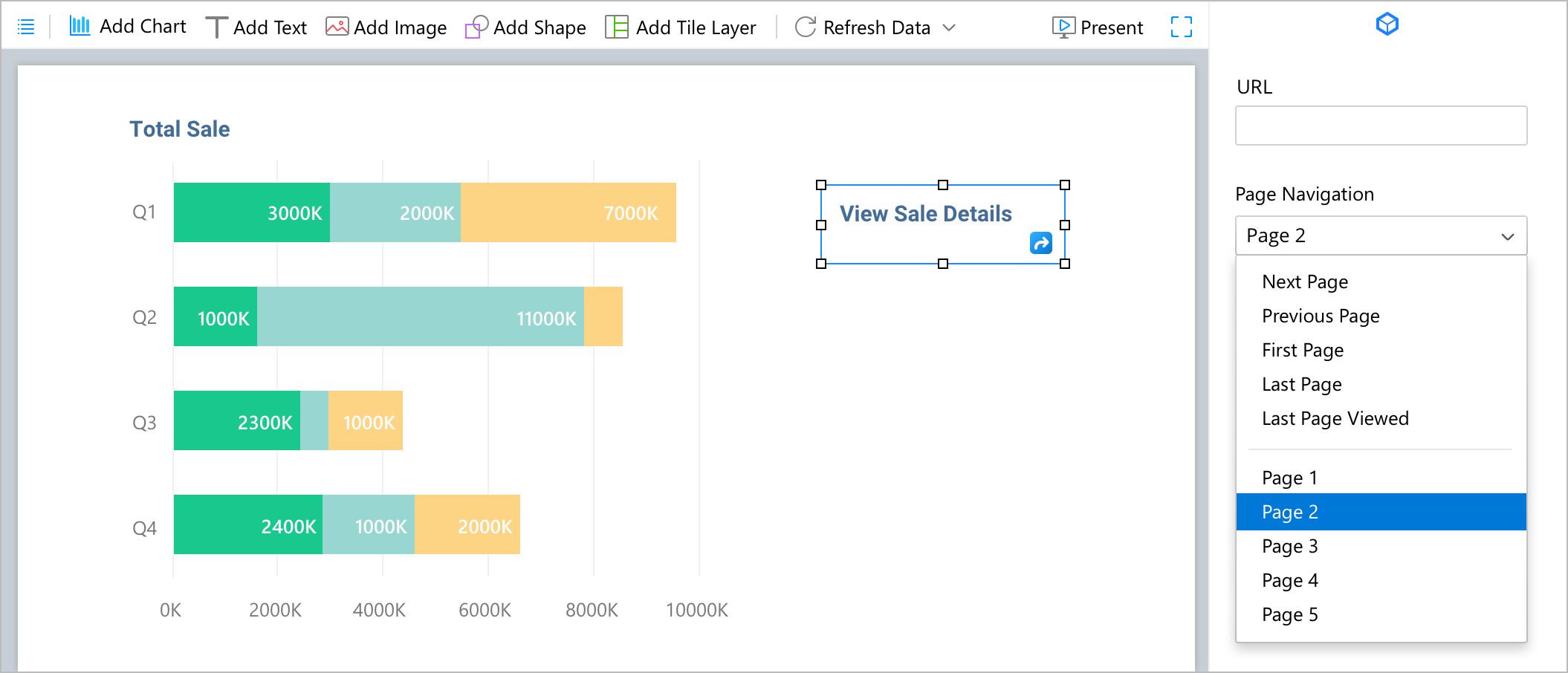
Task: Click the blue link arrow badge on text box
Action: pos(1040,243)
